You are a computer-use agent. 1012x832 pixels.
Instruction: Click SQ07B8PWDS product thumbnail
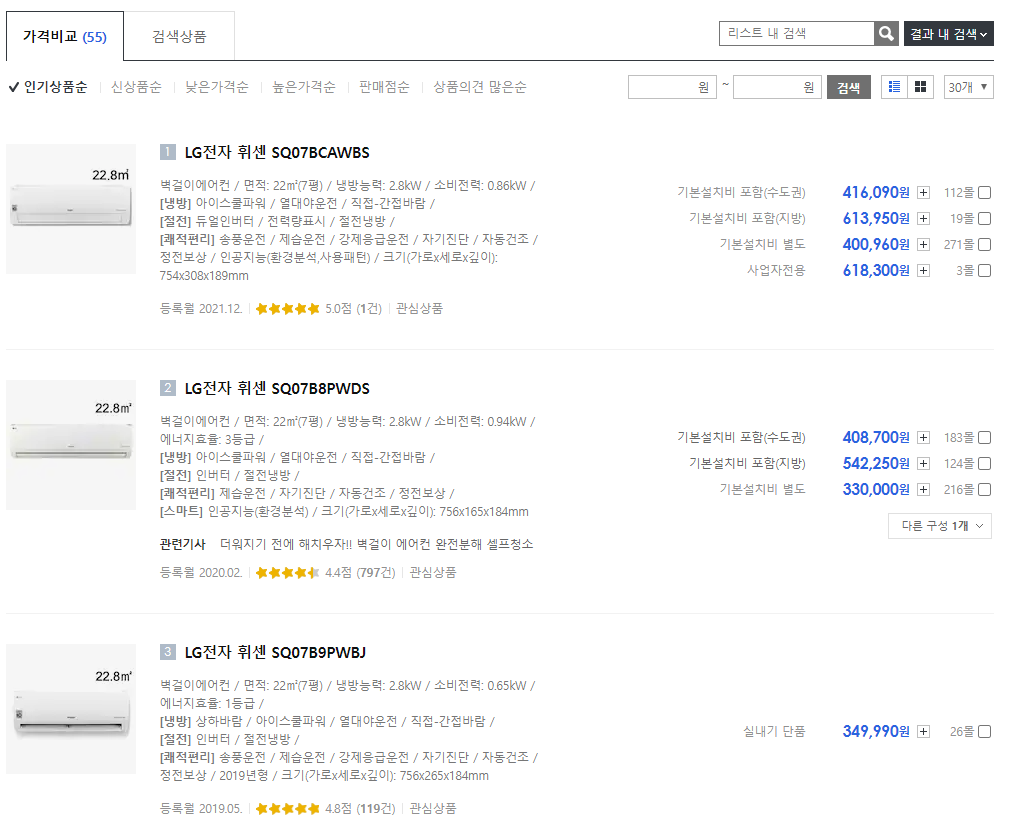click(71, 445)
